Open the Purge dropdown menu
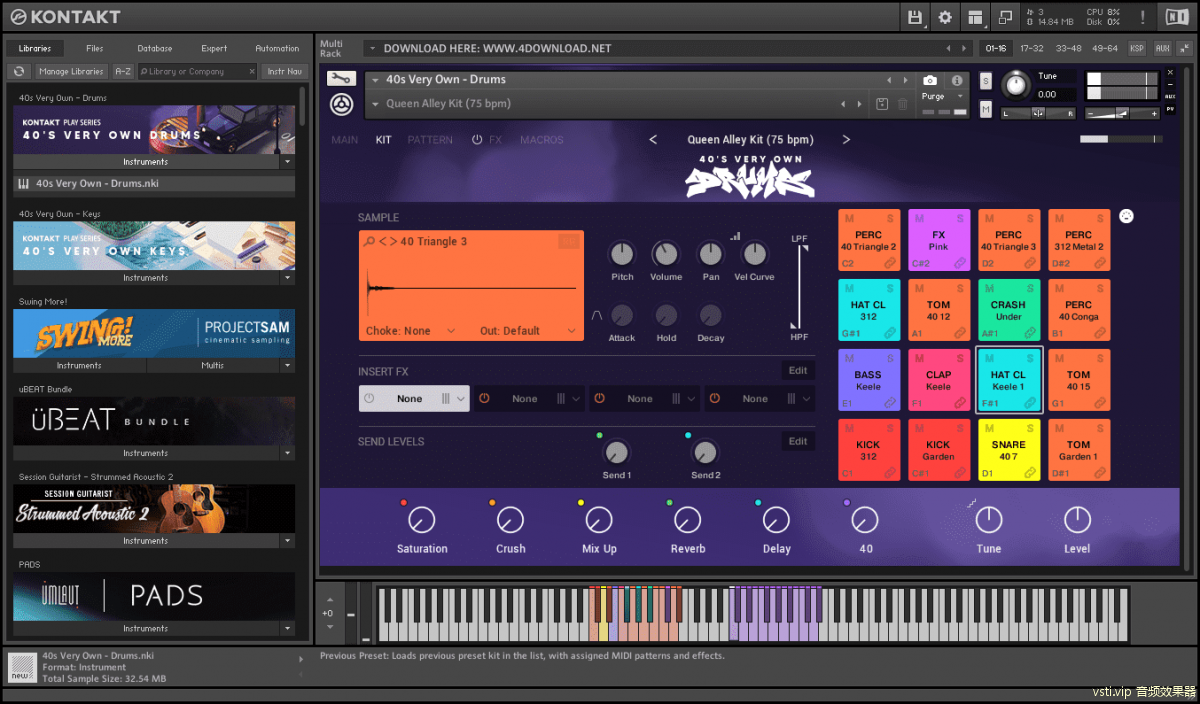The width and height of the screenshot is (1200, 704). [943, 97]
